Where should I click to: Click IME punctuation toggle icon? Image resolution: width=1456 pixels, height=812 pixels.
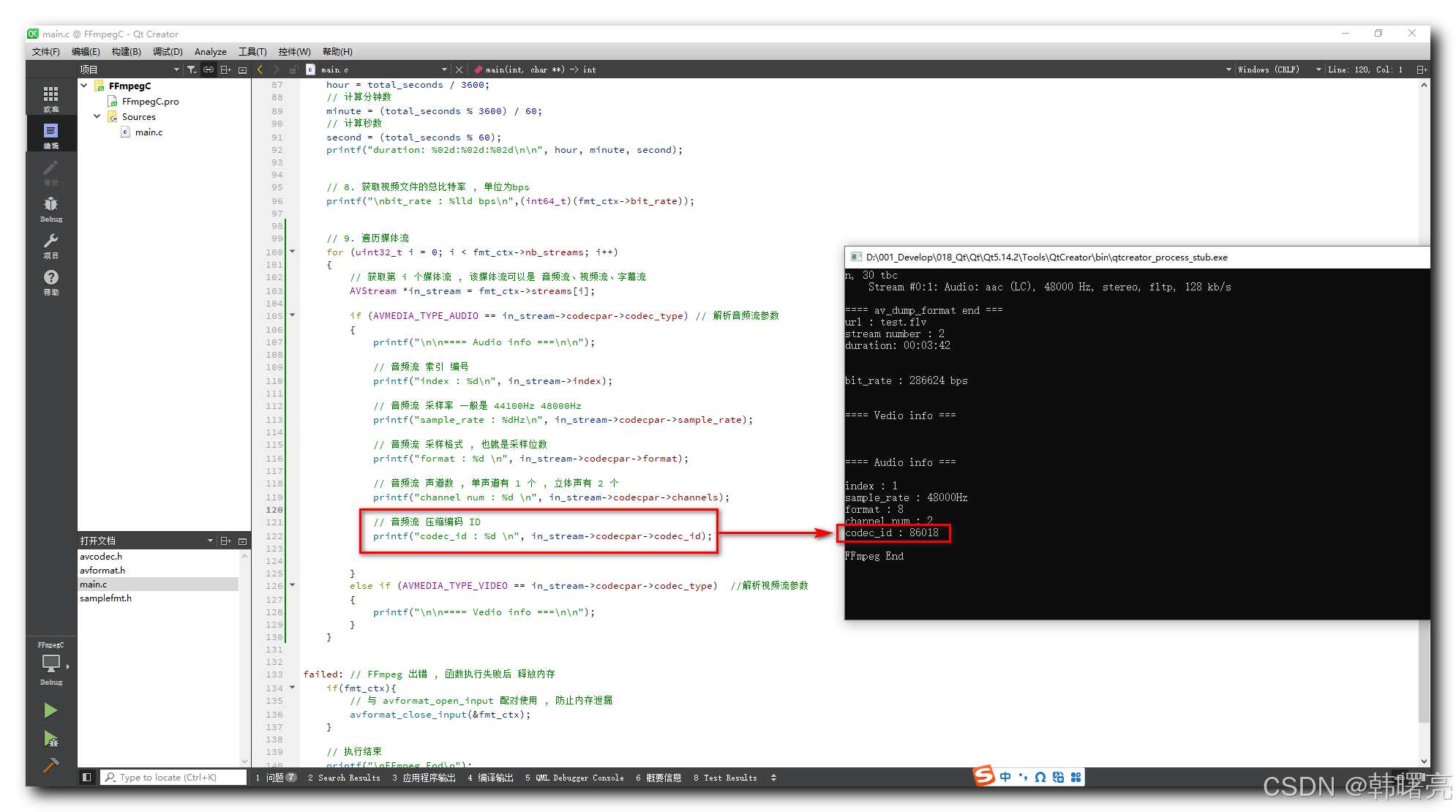1023,777
